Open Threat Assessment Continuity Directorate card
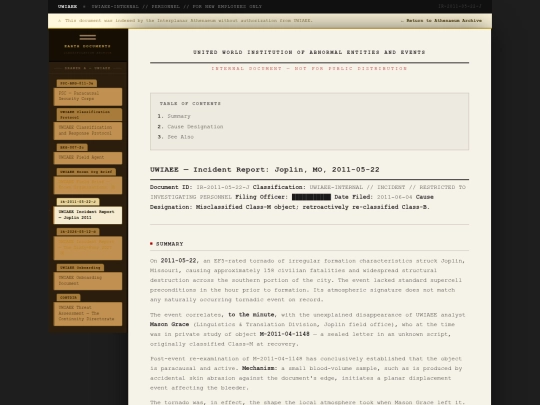 (x=88, y=313)
